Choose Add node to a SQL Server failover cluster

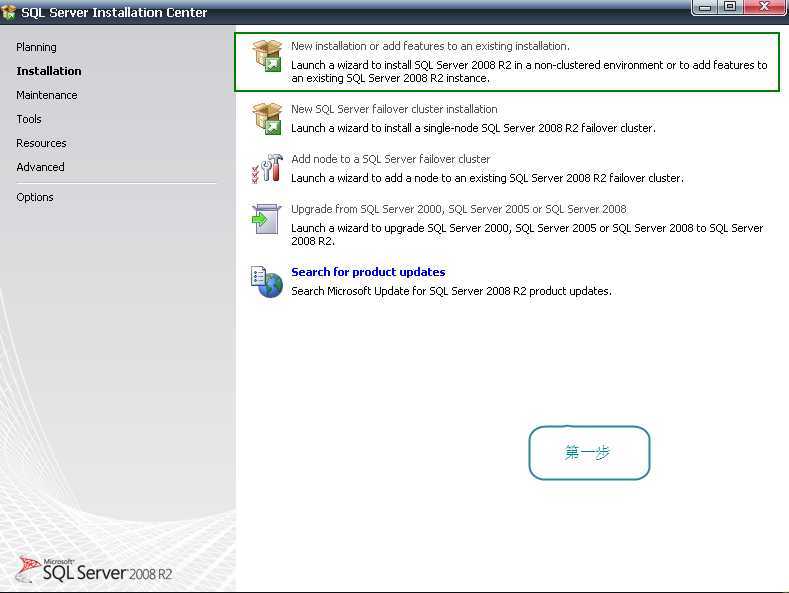390,159
